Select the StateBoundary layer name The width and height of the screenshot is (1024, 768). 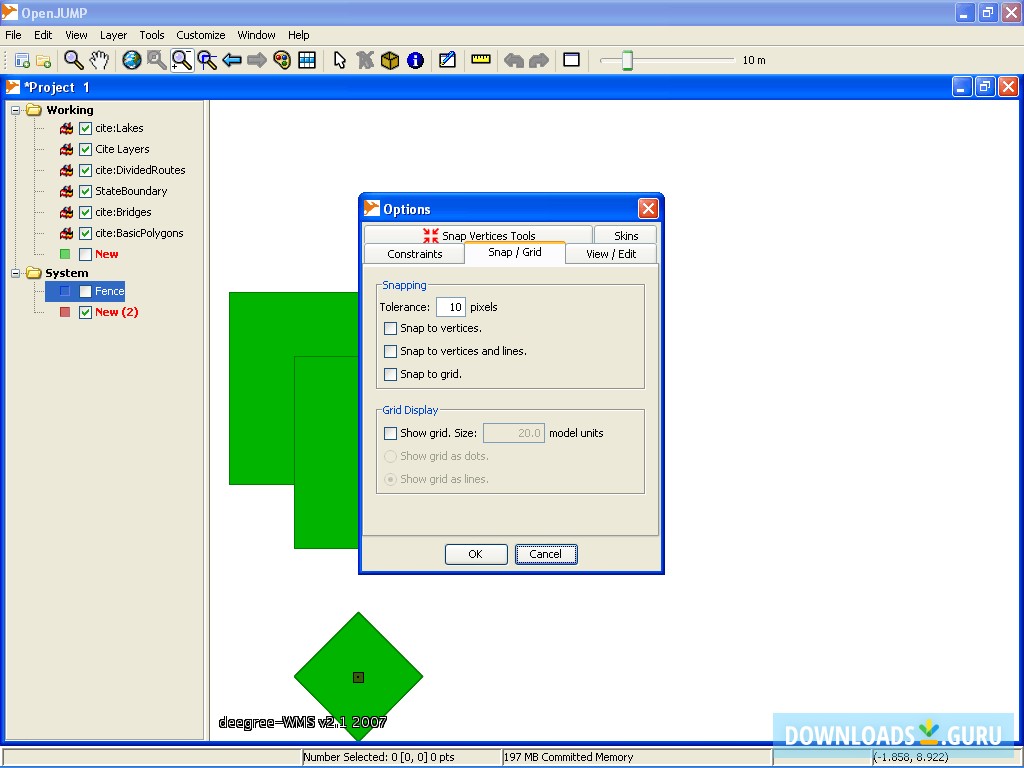131,191
